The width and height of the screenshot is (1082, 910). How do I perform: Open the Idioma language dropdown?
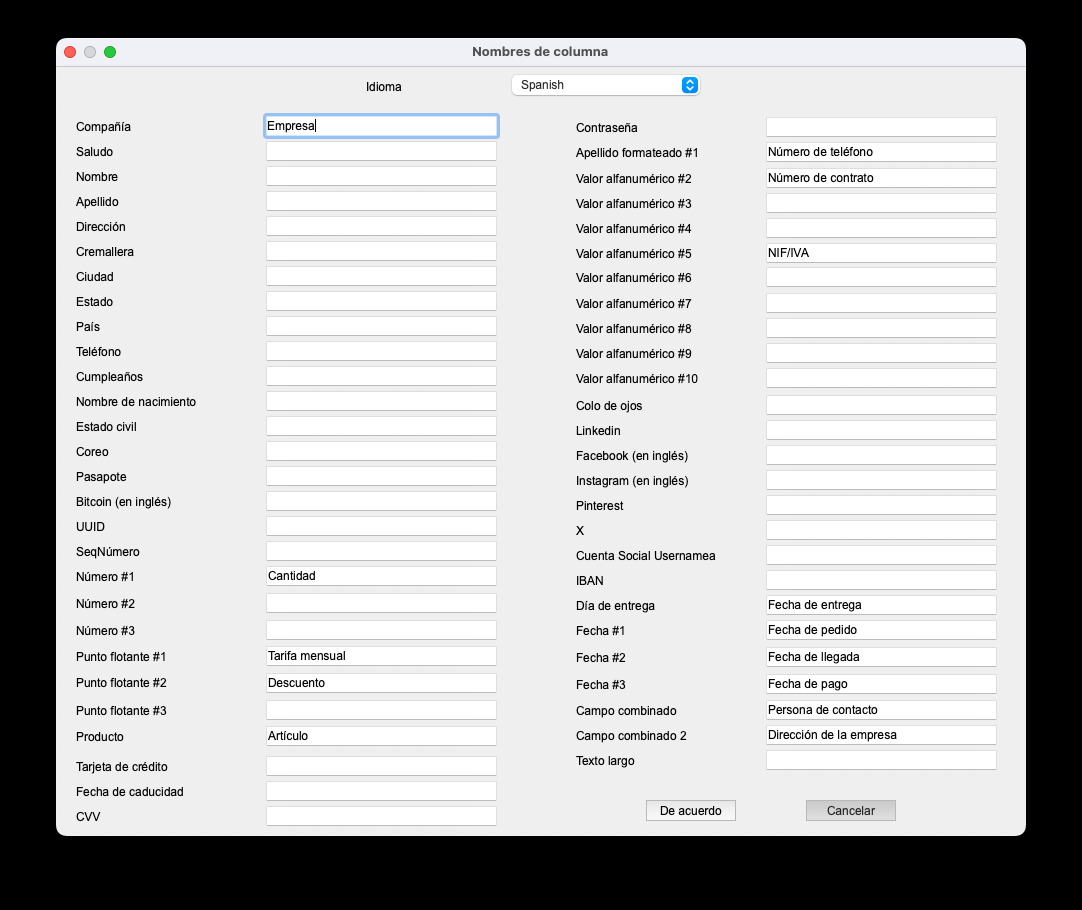click(605, 85)
